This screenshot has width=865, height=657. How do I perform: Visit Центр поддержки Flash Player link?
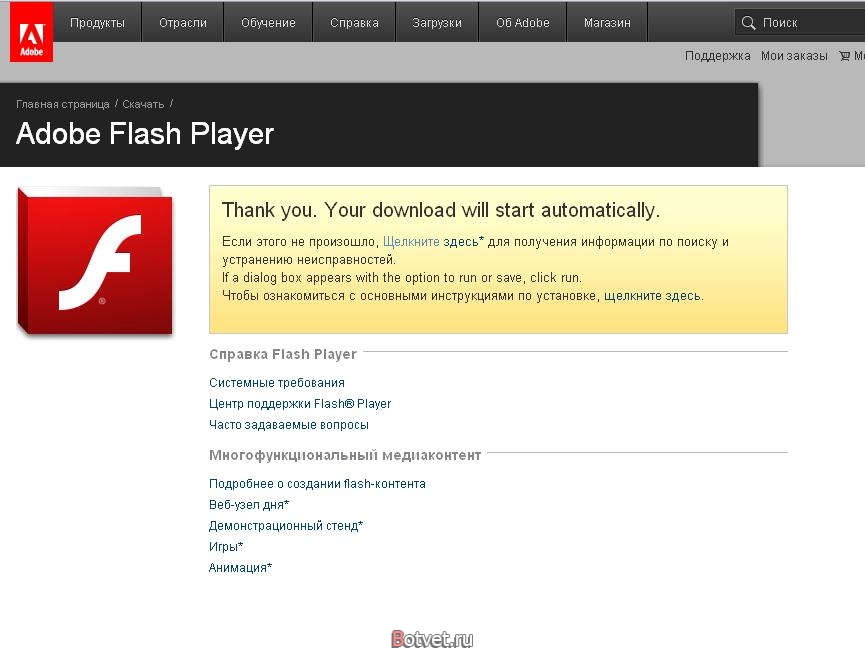[x=300, y=404]
